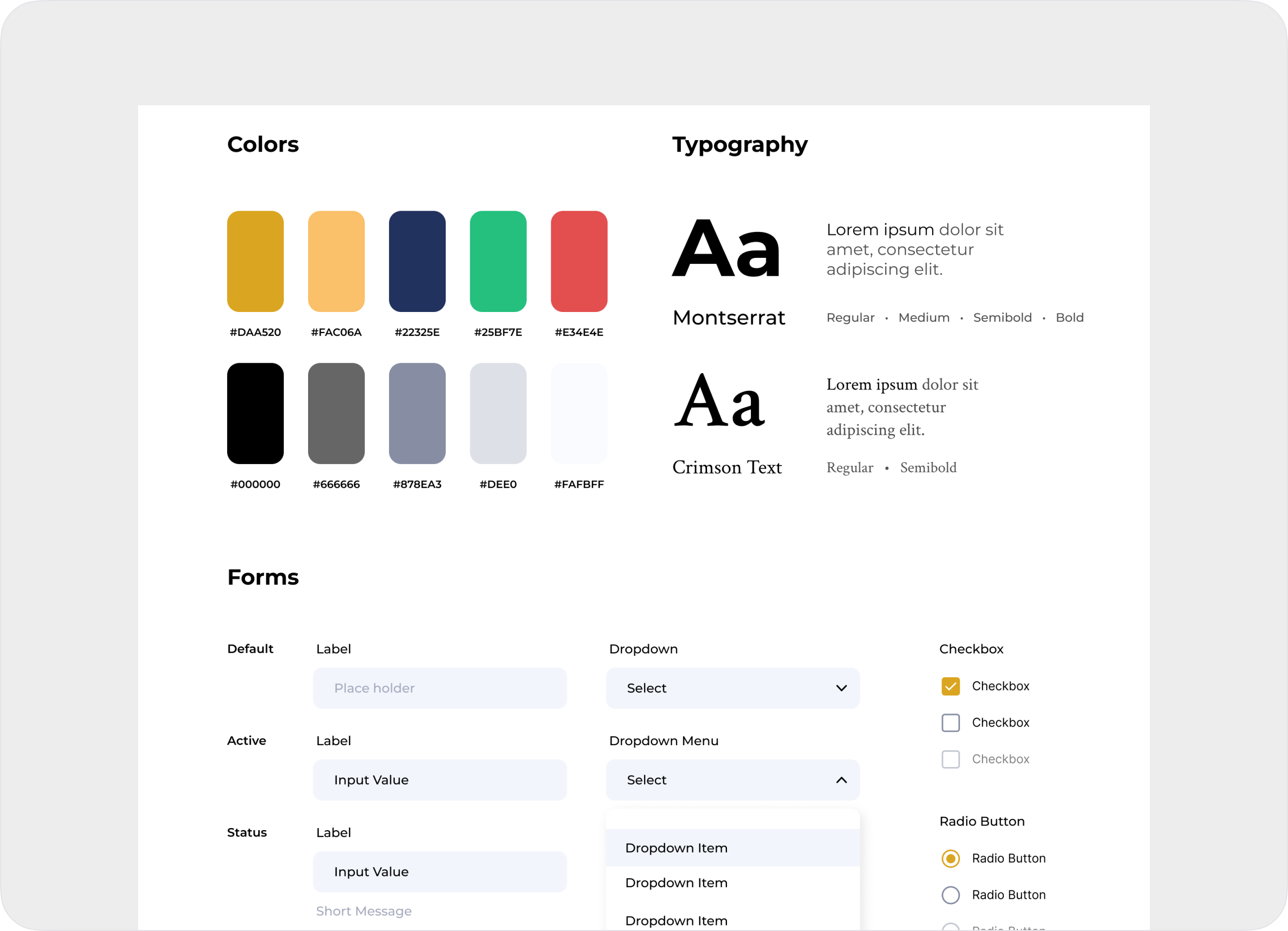Viewport: 1288px width, 931px height.
Task: Pick the #25BF7E green color swatch
Action: [x=498, y=261]
